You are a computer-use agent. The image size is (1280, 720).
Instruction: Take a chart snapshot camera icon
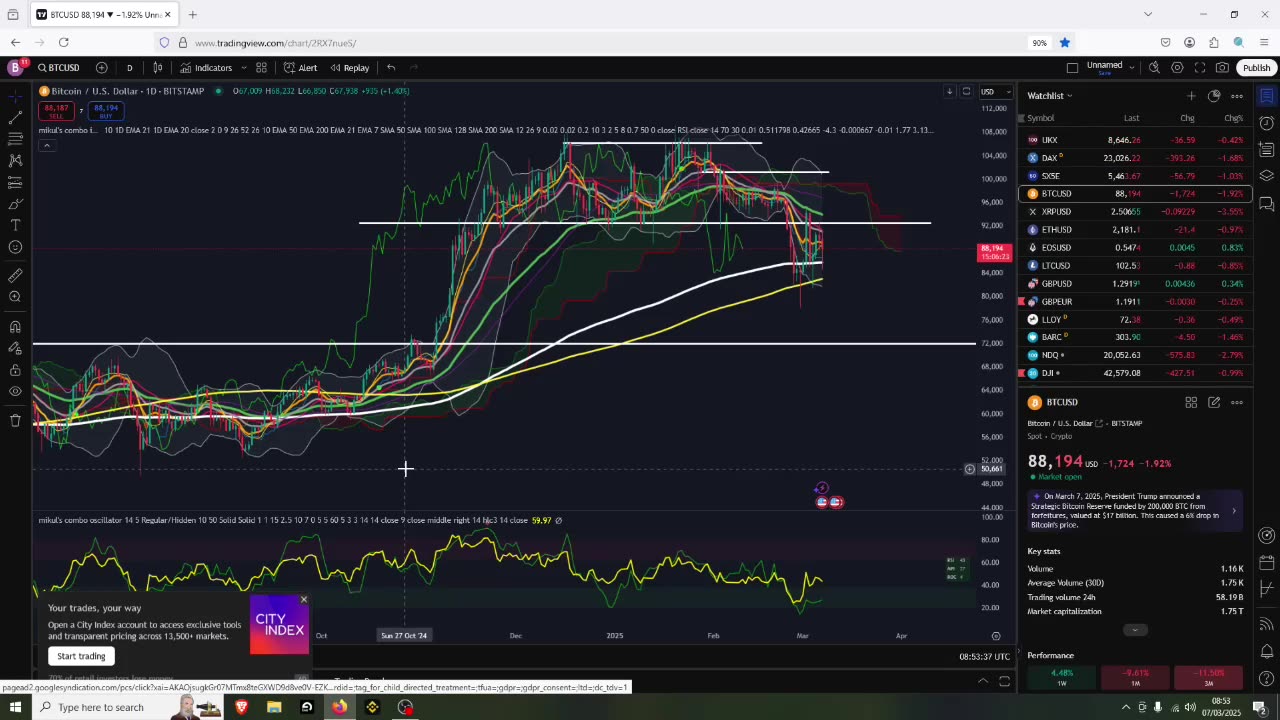pyautogui.click(x=1222, y=68)
